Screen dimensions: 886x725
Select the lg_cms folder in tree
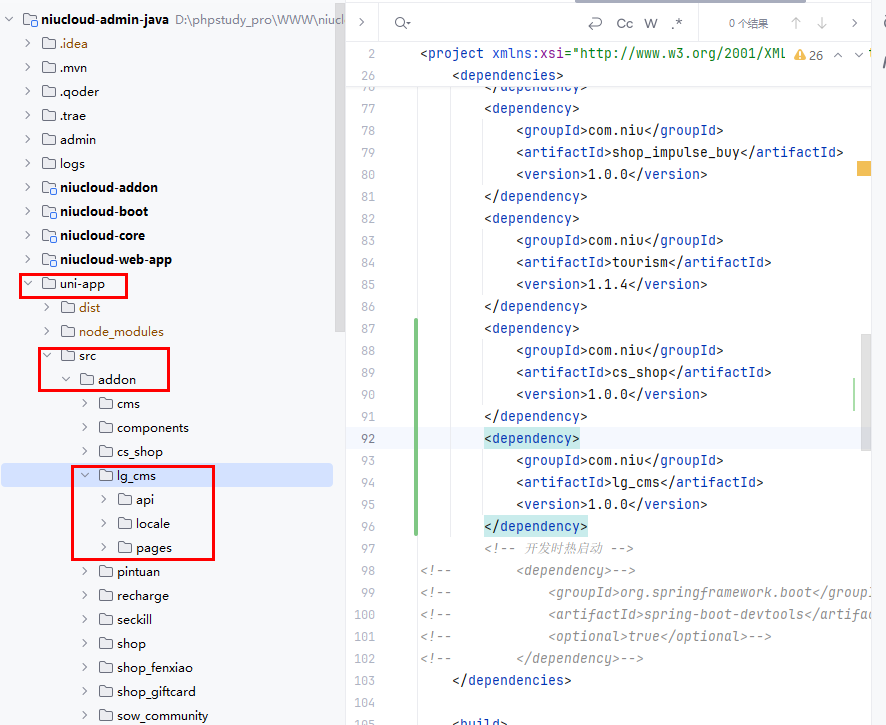pos(135,476)
